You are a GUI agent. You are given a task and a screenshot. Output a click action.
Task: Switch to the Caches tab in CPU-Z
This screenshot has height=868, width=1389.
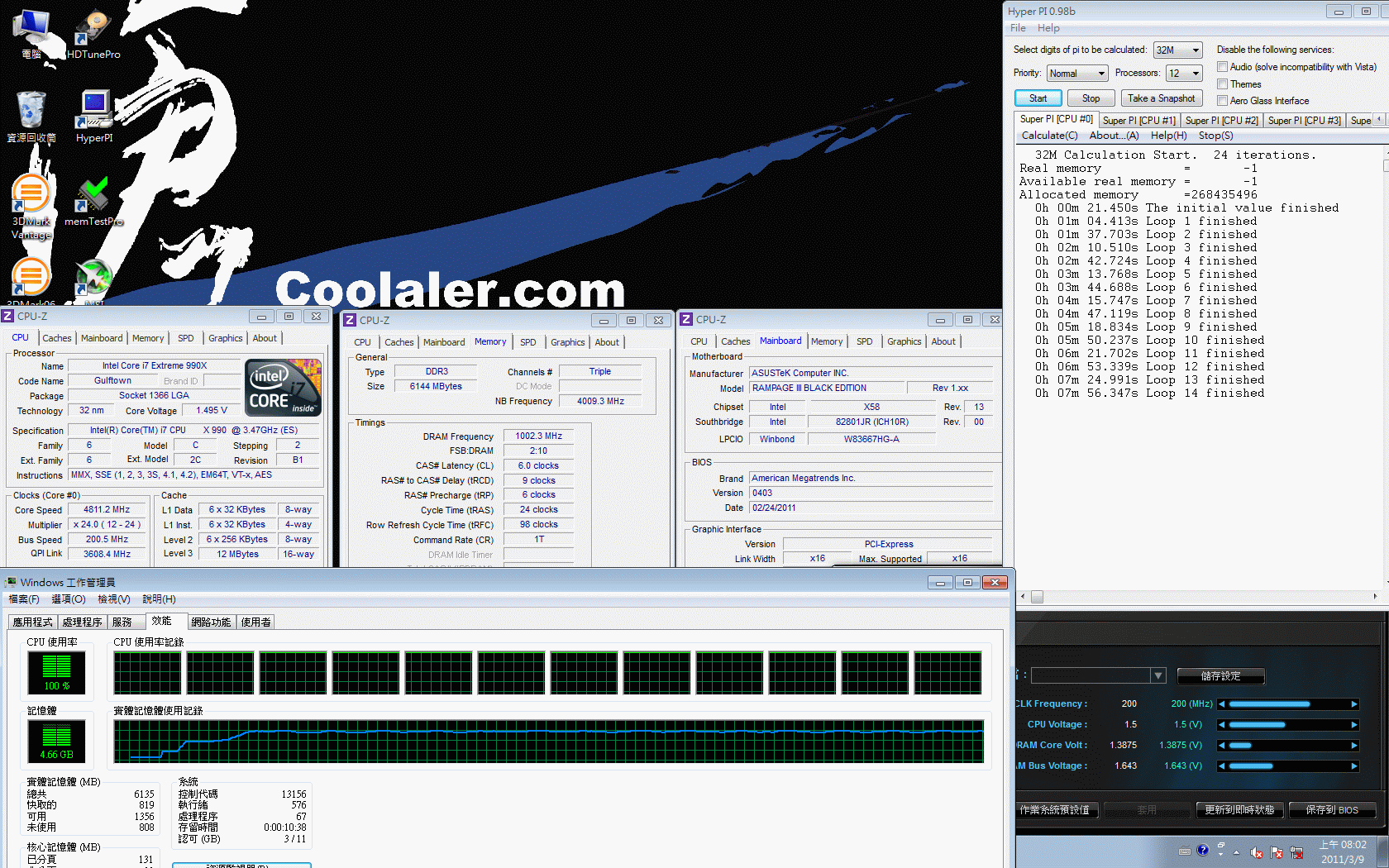(x=57, y=338)
